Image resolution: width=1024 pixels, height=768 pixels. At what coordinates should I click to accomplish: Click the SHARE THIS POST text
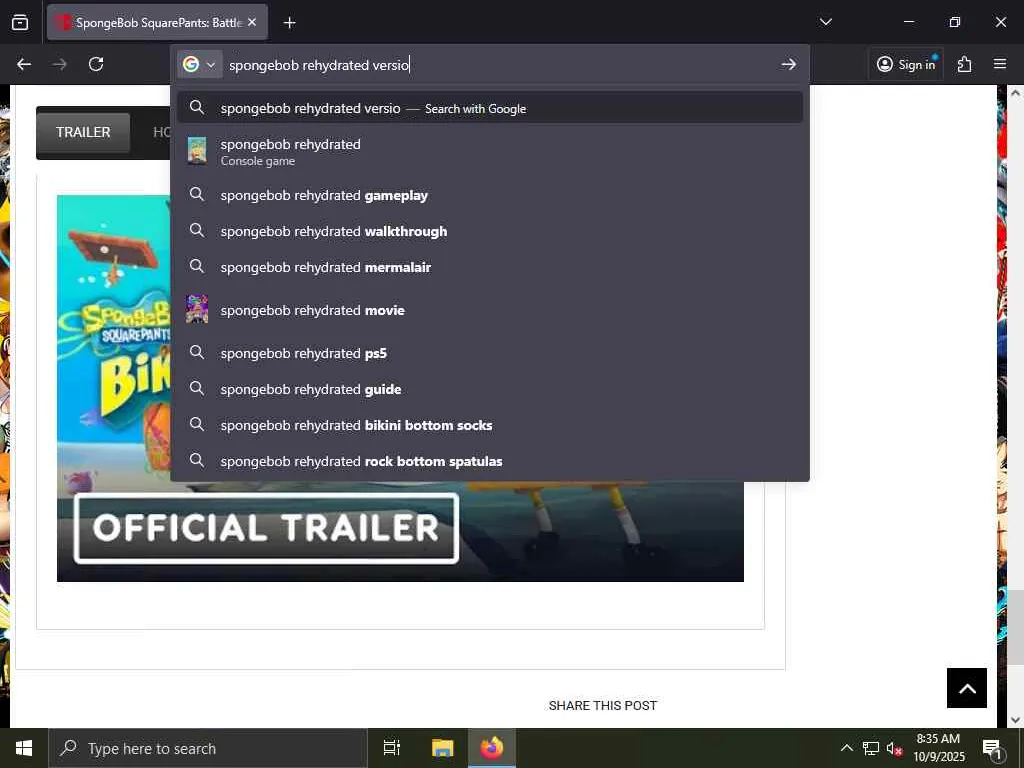coord(603,705)
